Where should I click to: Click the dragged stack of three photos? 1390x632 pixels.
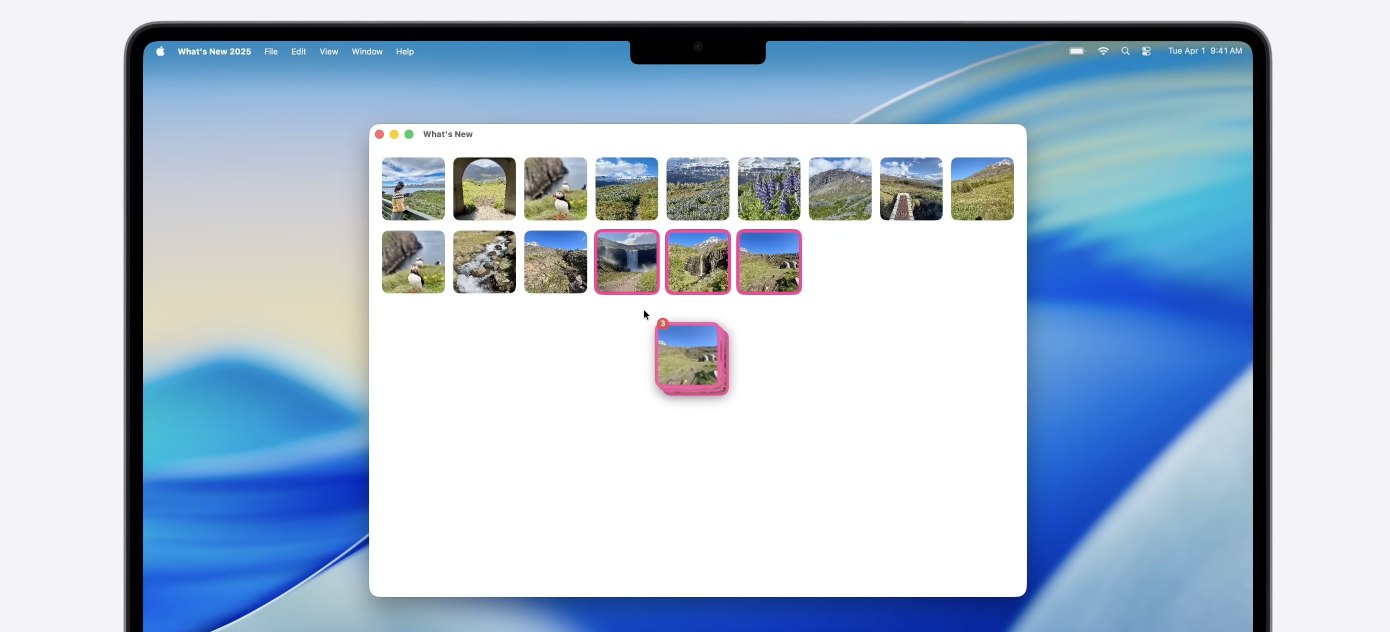(692, 358)
